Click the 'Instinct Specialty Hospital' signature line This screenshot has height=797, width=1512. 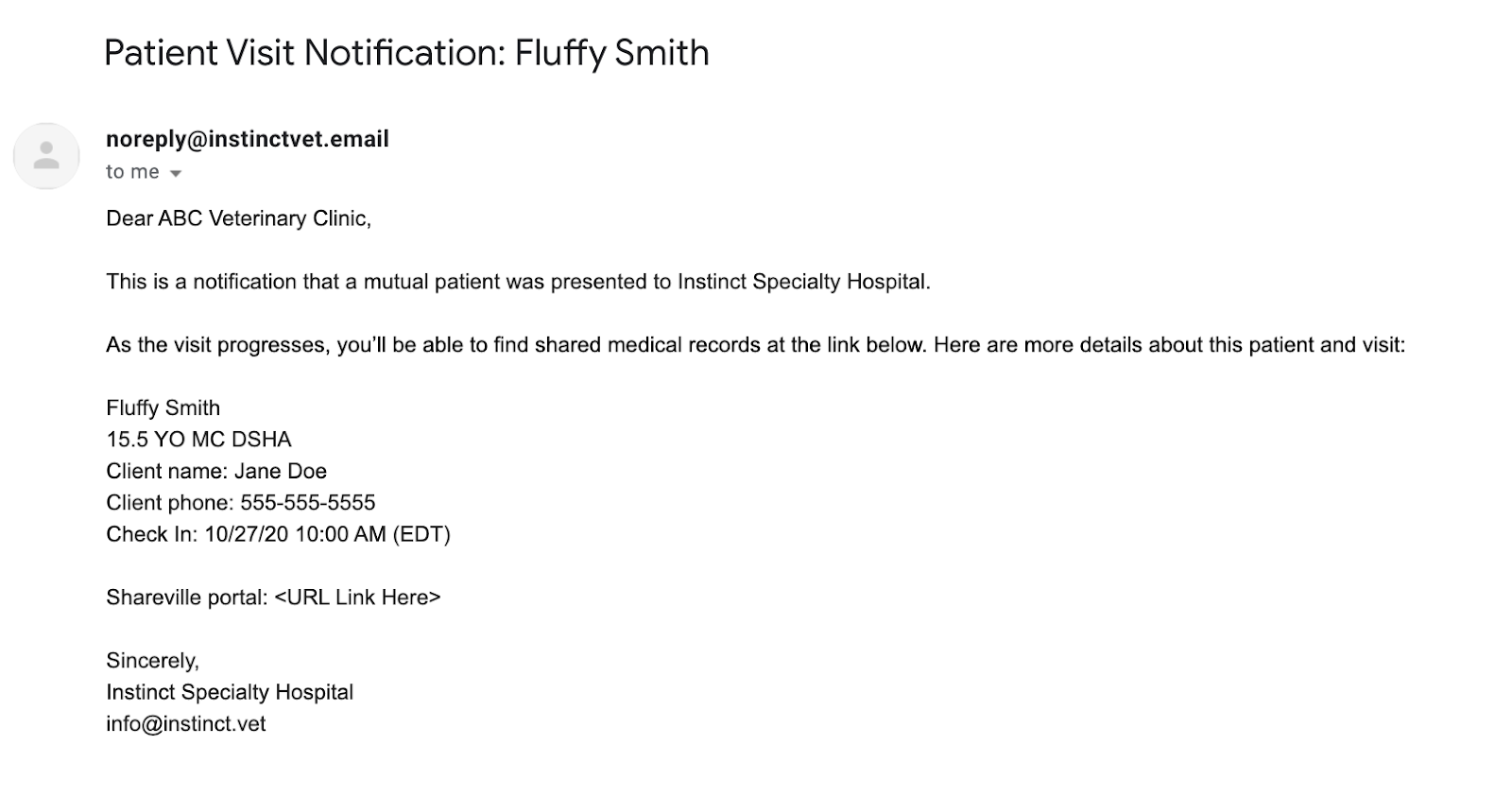tap(230, 692)
